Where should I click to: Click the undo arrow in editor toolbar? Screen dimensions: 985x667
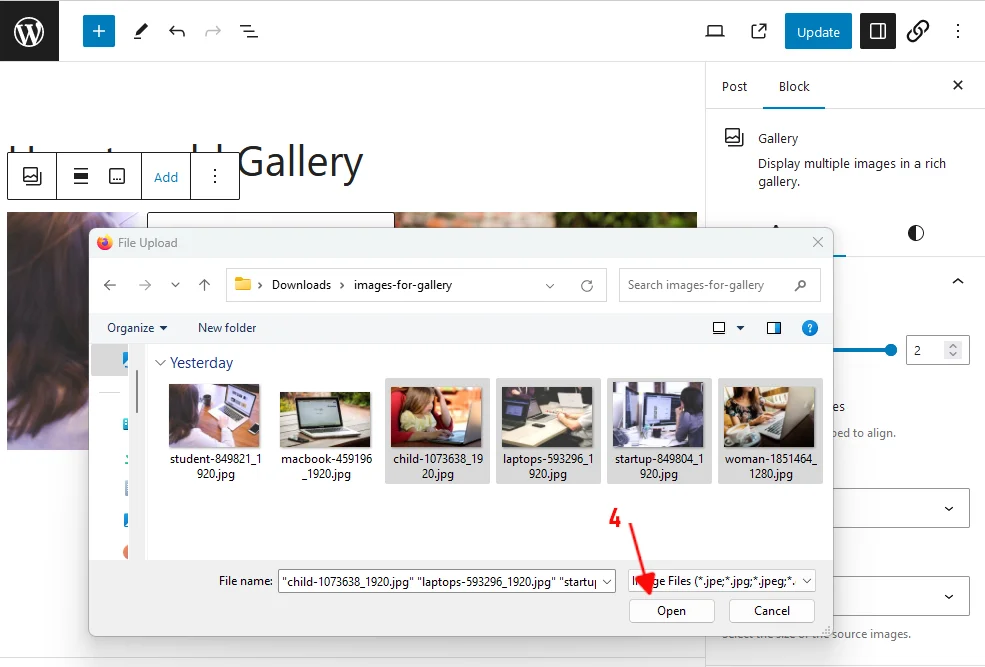click(x=177, y=31)
